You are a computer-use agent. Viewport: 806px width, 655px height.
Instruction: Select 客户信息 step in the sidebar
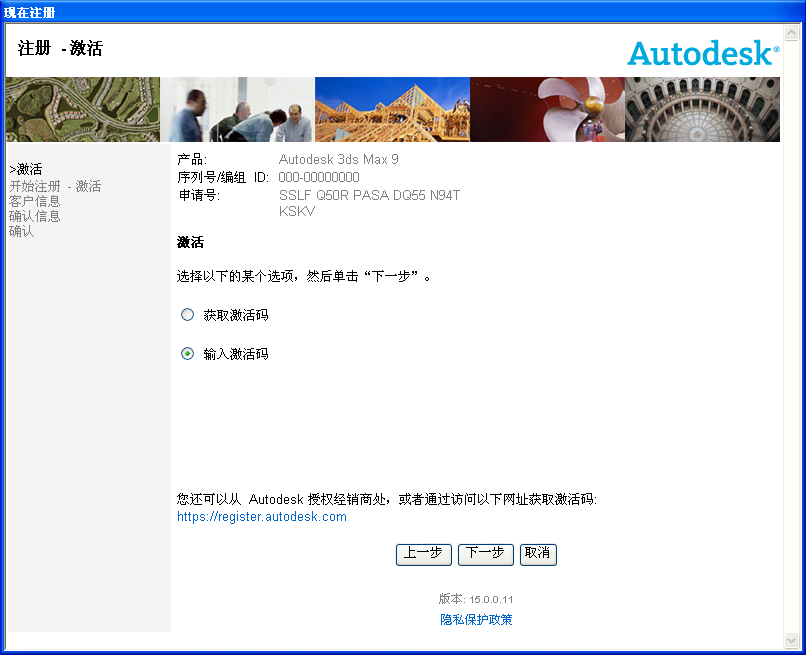point(34,201)
